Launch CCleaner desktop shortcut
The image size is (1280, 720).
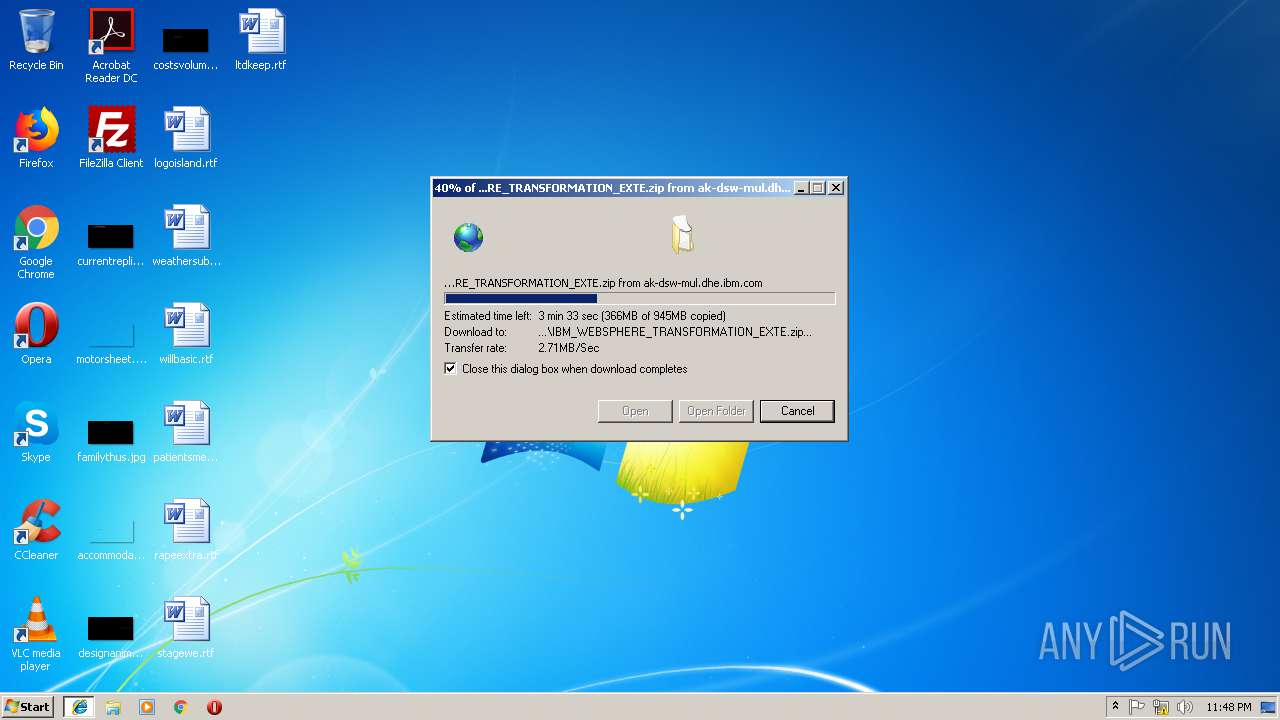[36, 530]
